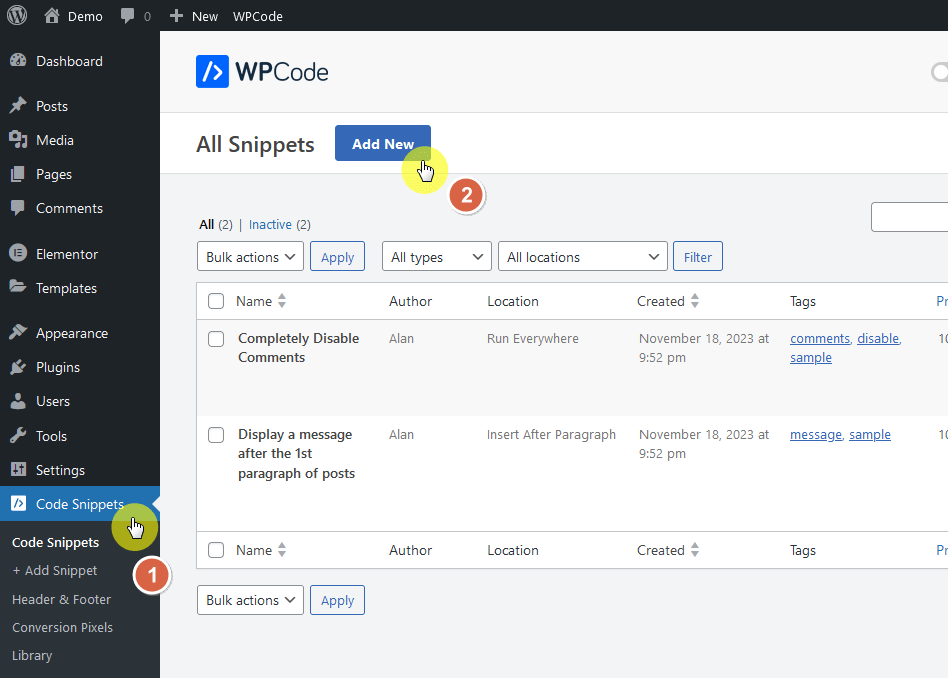Screen dimensions: 948x678
Task: Click the Users person icon
Action: (18, 401)
